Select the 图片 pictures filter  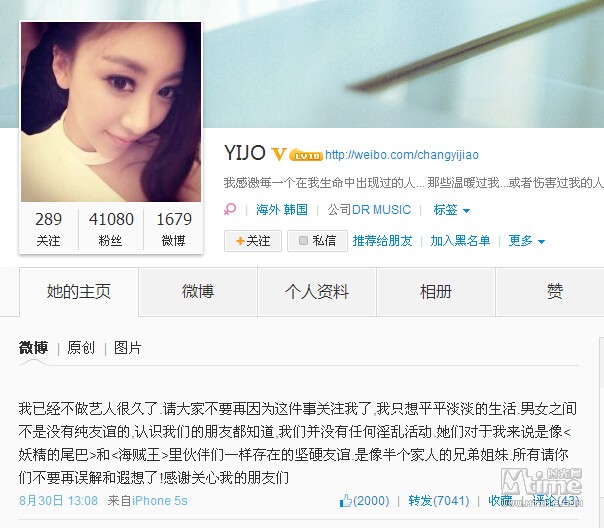[x=128, y=348]
